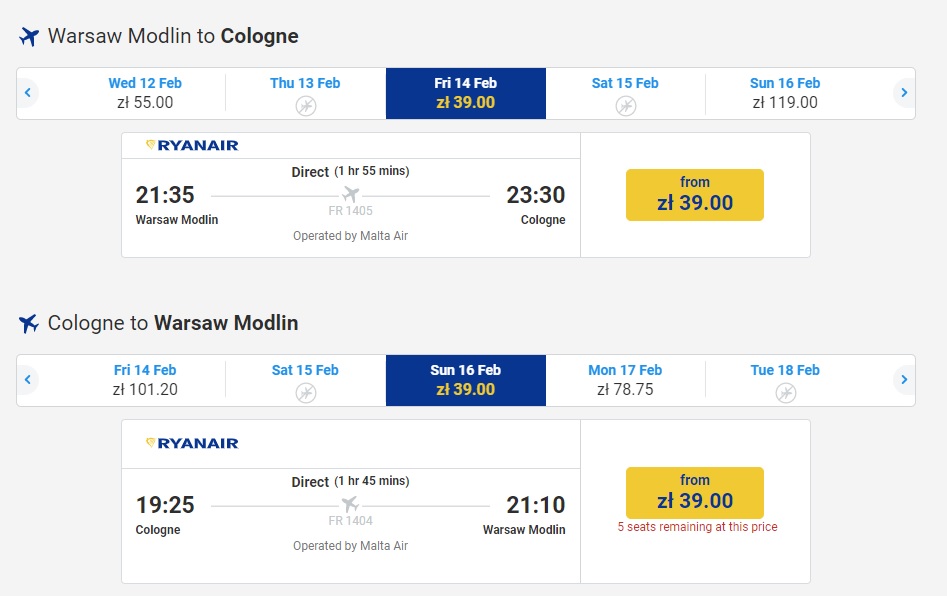Choose outbound fare from zł 39.00

coord(695,195)
